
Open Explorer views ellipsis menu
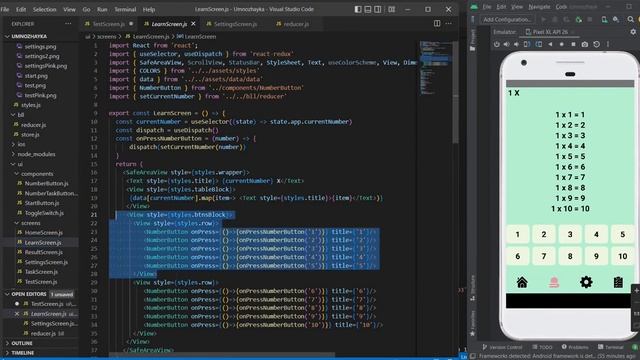point(68,24)
